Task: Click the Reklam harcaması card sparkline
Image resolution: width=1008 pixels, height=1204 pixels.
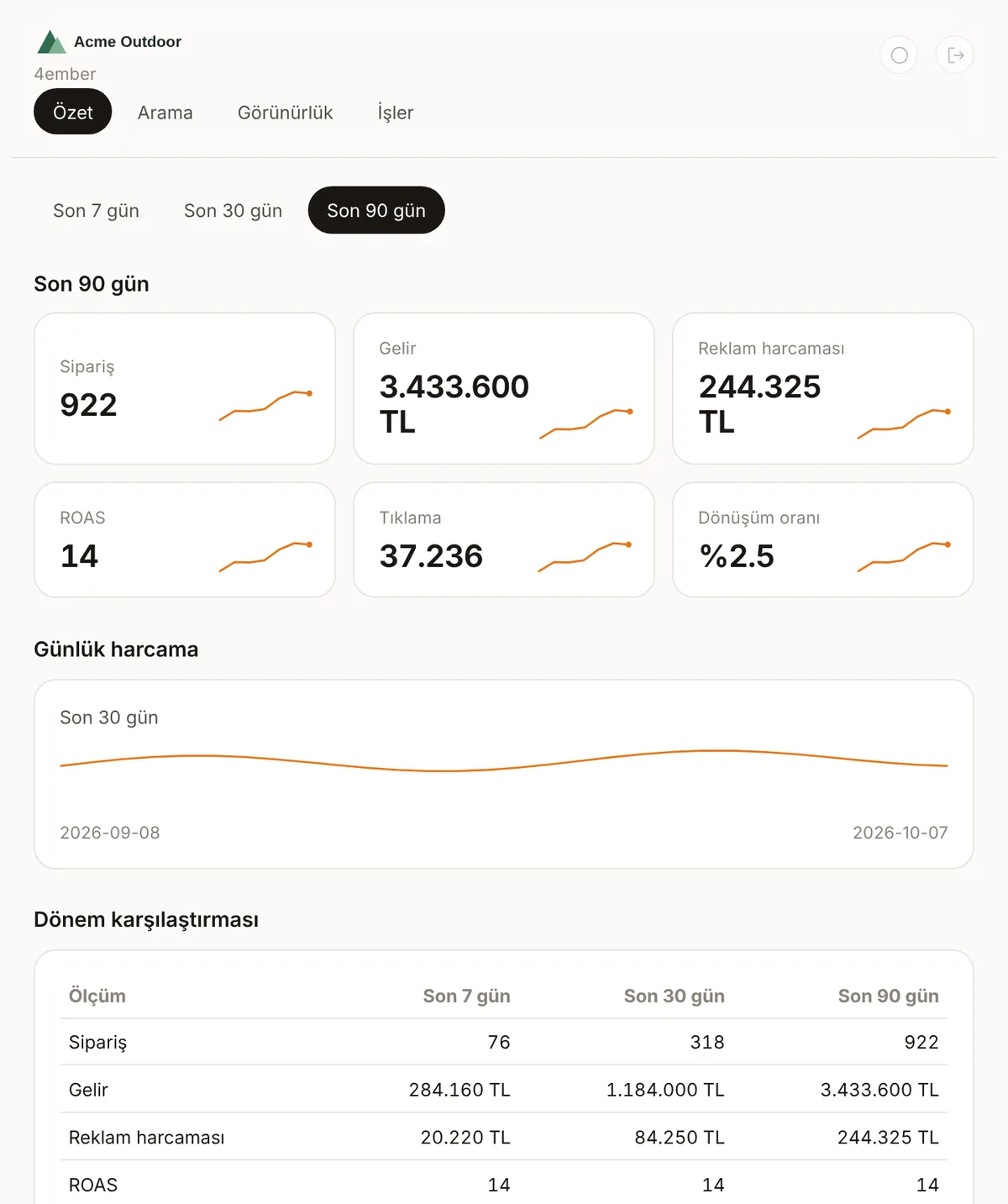Action: coord(904,423)
